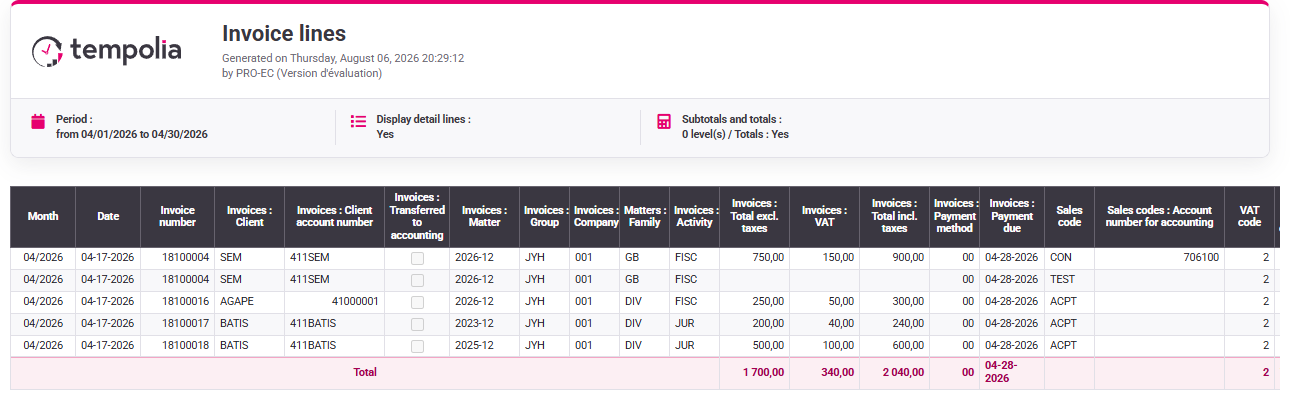Click the Invoices : Client column header

(250, 216)
